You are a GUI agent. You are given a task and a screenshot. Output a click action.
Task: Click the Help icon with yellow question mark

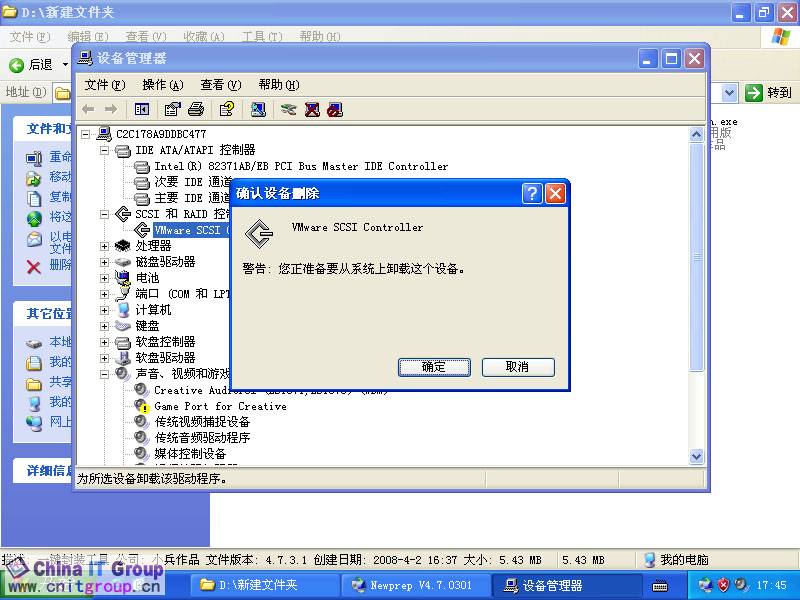[x=227, y=109]
